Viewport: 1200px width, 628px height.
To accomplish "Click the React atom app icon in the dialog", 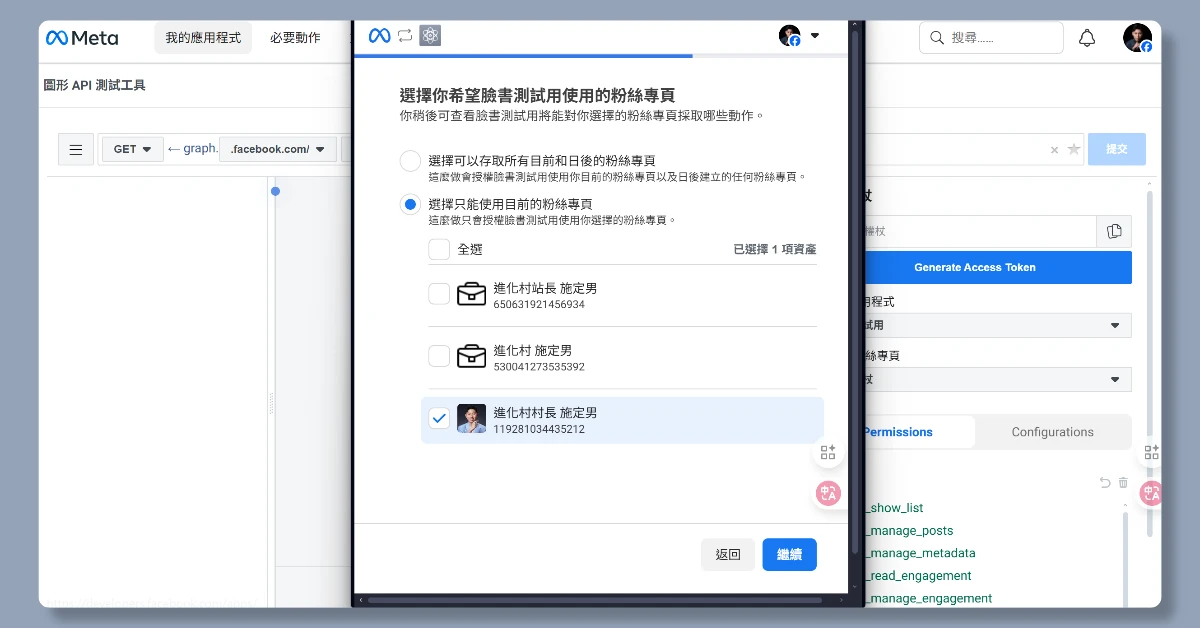I will pyautogui.click(x=430, y=36).
